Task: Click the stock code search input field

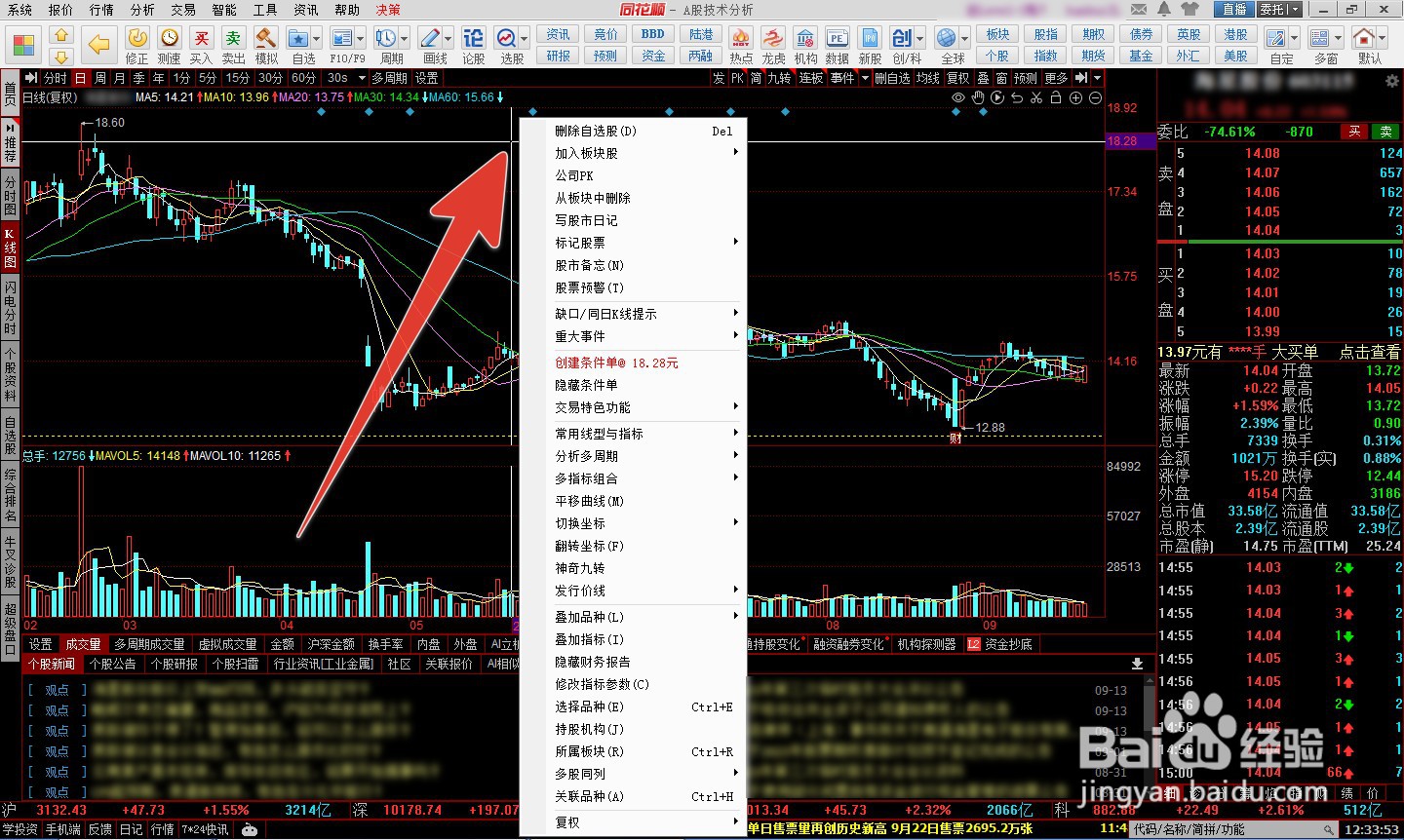Action: click(1233, 829)
